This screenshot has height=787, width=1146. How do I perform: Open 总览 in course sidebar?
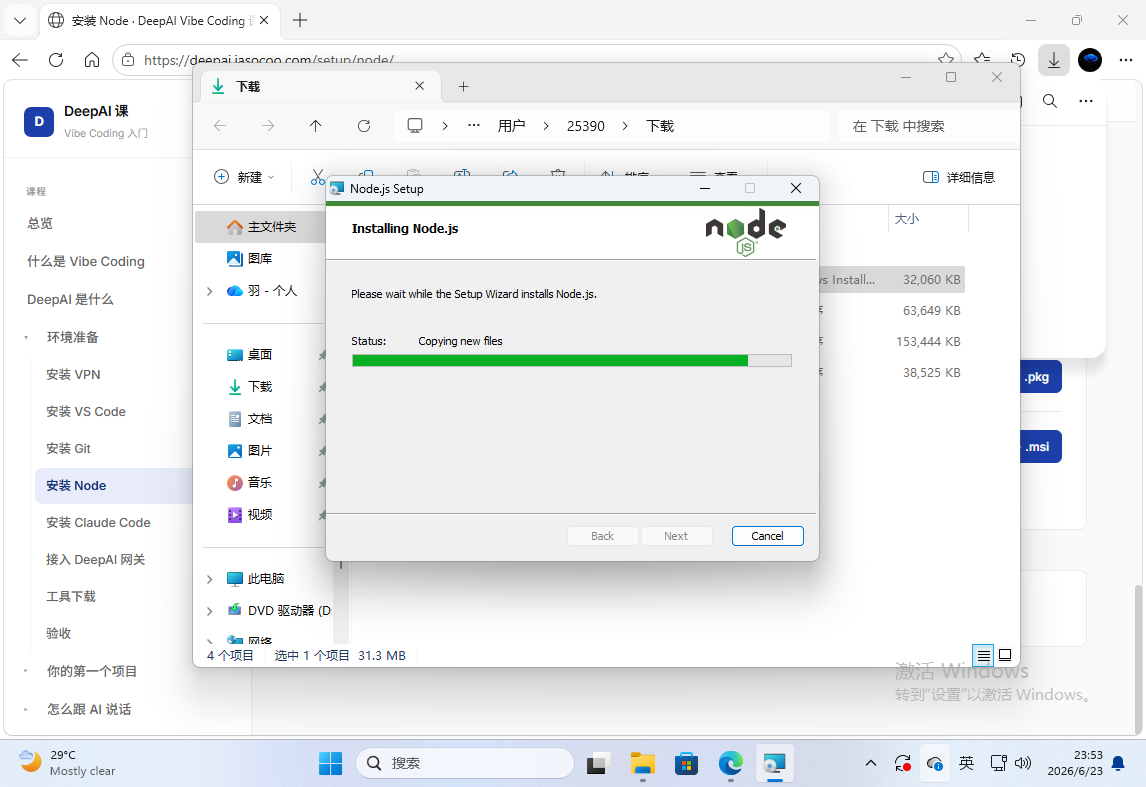[40, 223]
